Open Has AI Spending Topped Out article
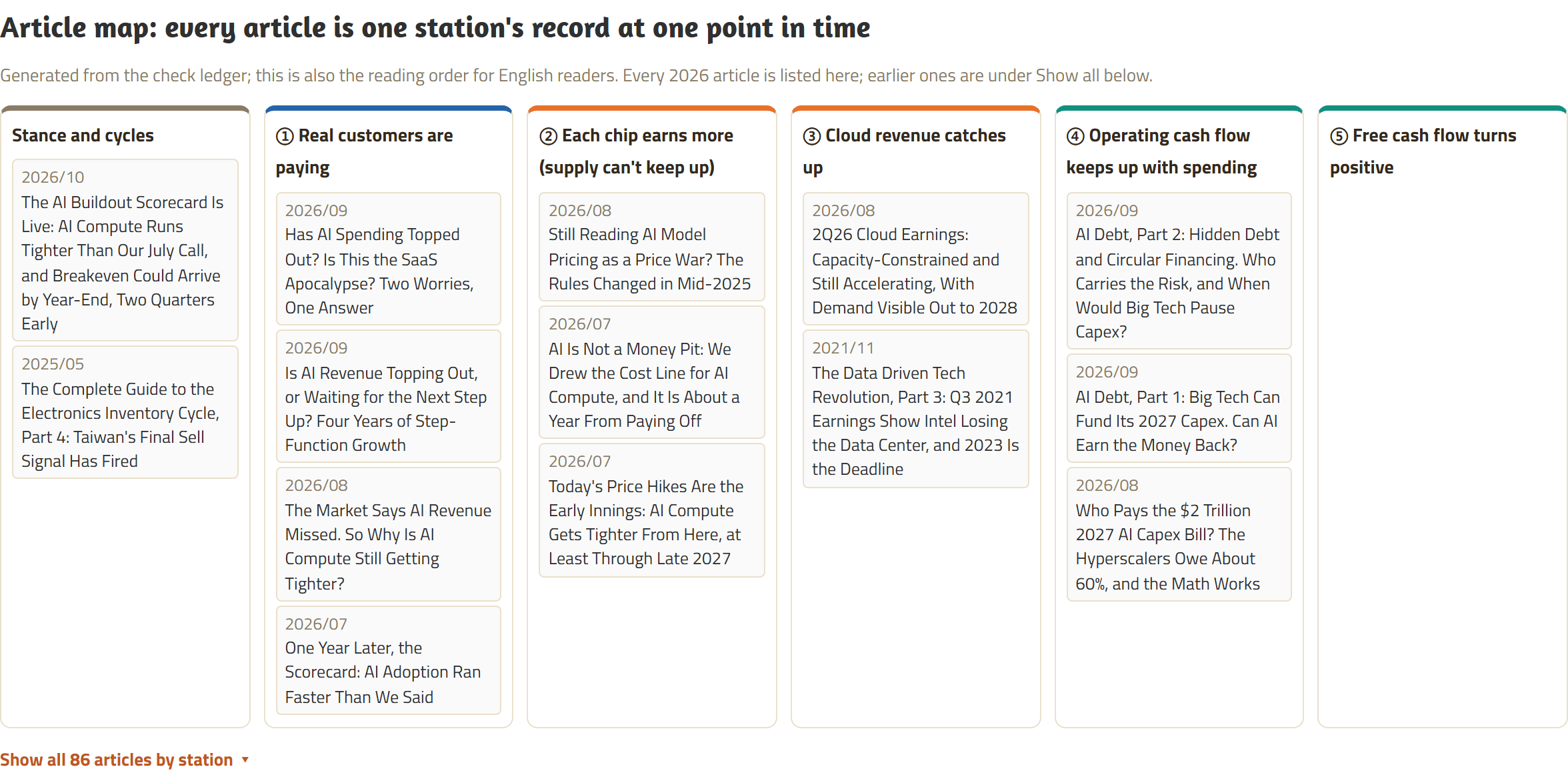 tap(389, 259)
